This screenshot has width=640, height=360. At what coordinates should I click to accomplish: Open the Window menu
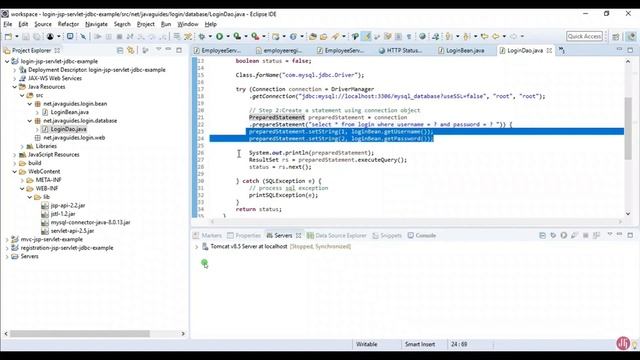(188, 24)
